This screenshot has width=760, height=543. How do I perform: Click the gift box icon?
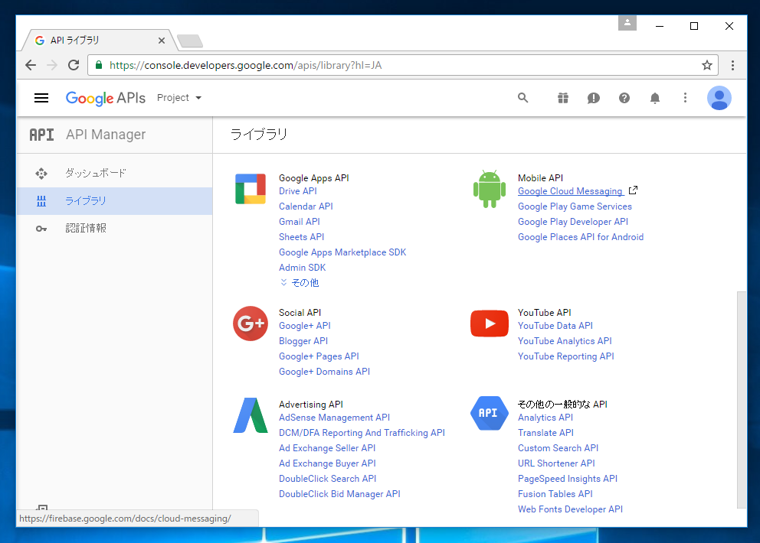pyautogui.click(x=563, y=98)
